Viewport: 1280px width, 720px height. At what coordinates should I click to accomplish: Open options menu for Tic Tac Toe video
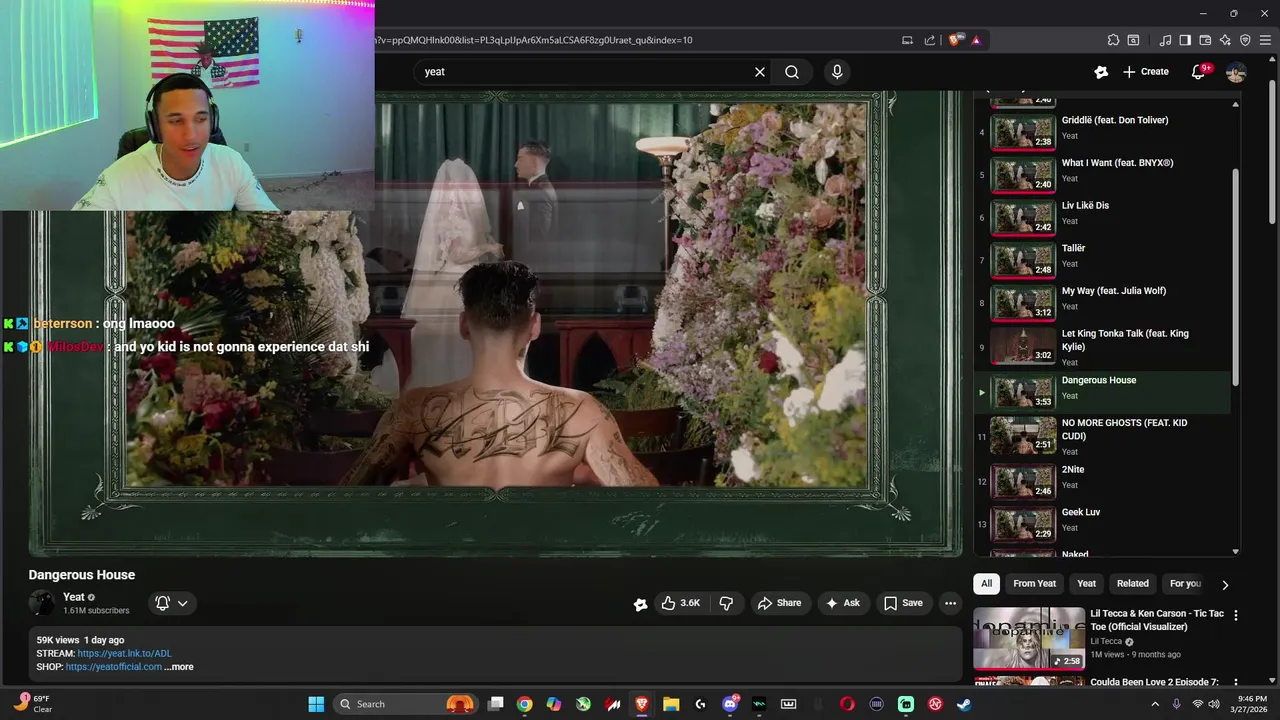point(1236,615)
